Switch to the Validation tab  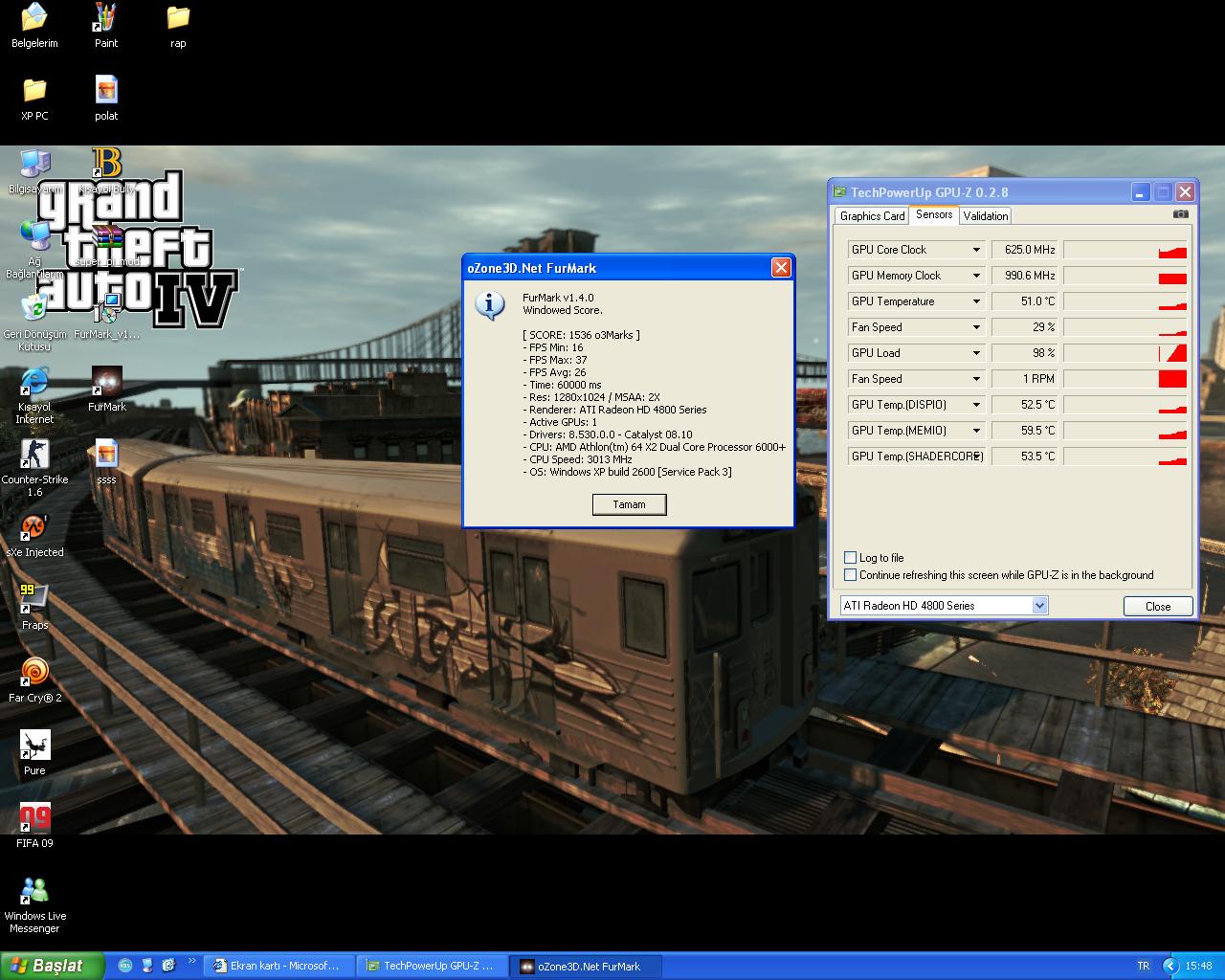point(986,216)
